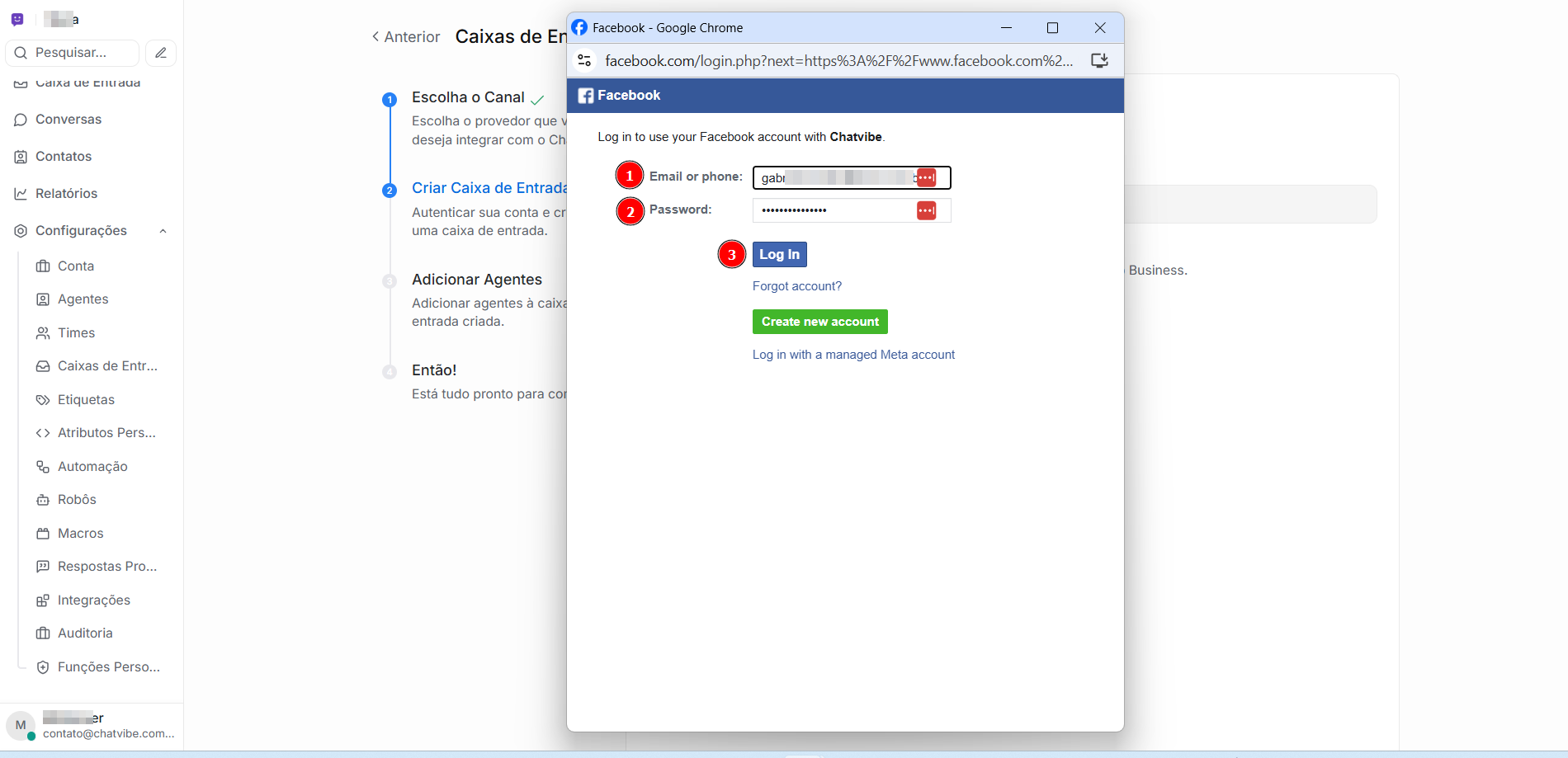Click the Funções Personalizadas shield icon
The width and height of the screenshot is (1568, 758).
coord(43,667)
